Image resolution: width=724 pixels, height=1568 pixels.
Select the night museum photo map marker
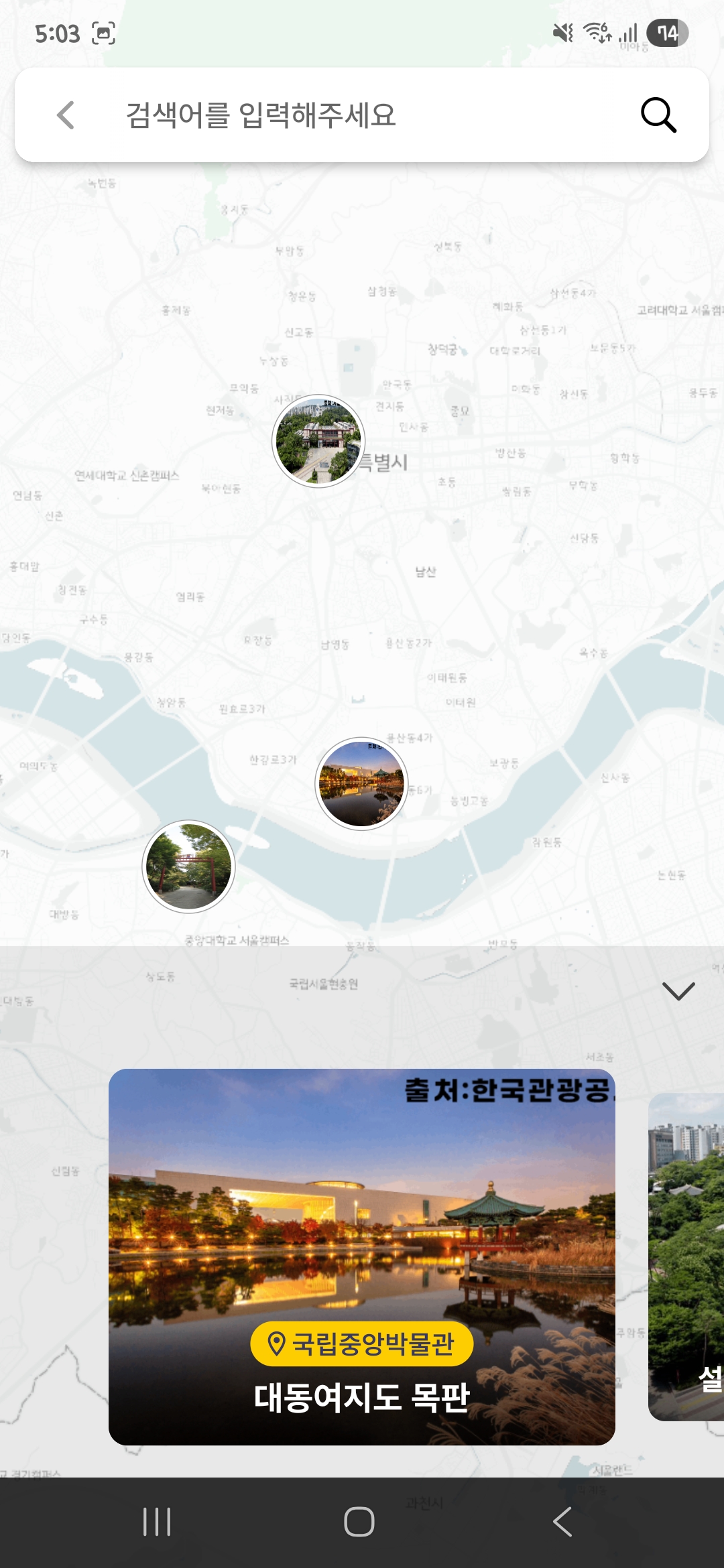[361, 783]
